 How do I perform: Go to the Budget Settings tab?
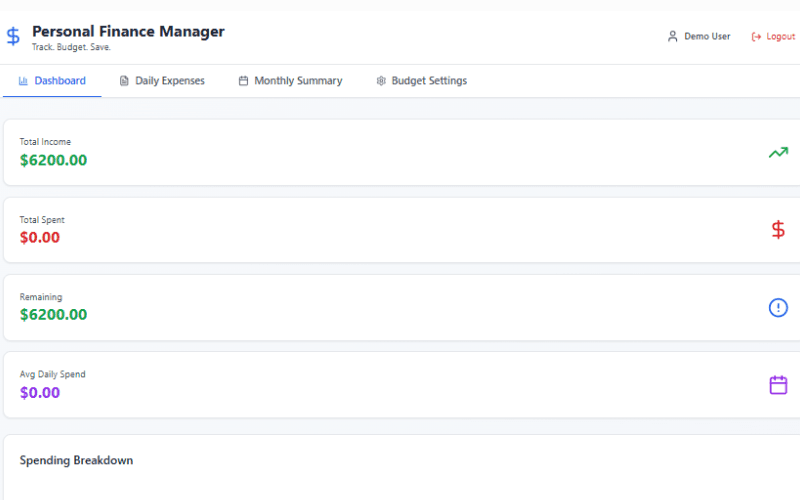pos(421,81)
